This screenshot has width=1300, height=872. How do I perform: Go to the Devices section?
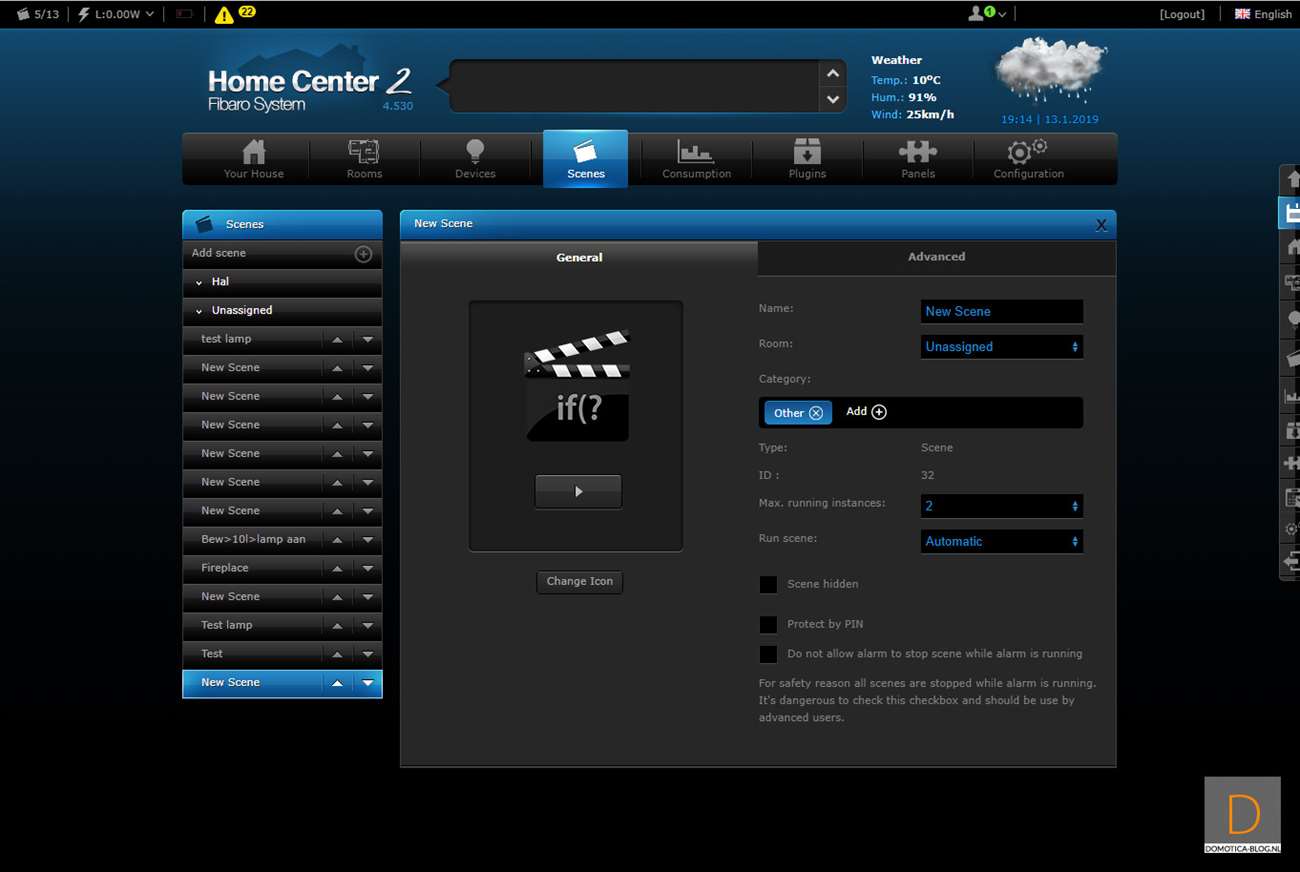pyautogui.click(x=475, y=159)
